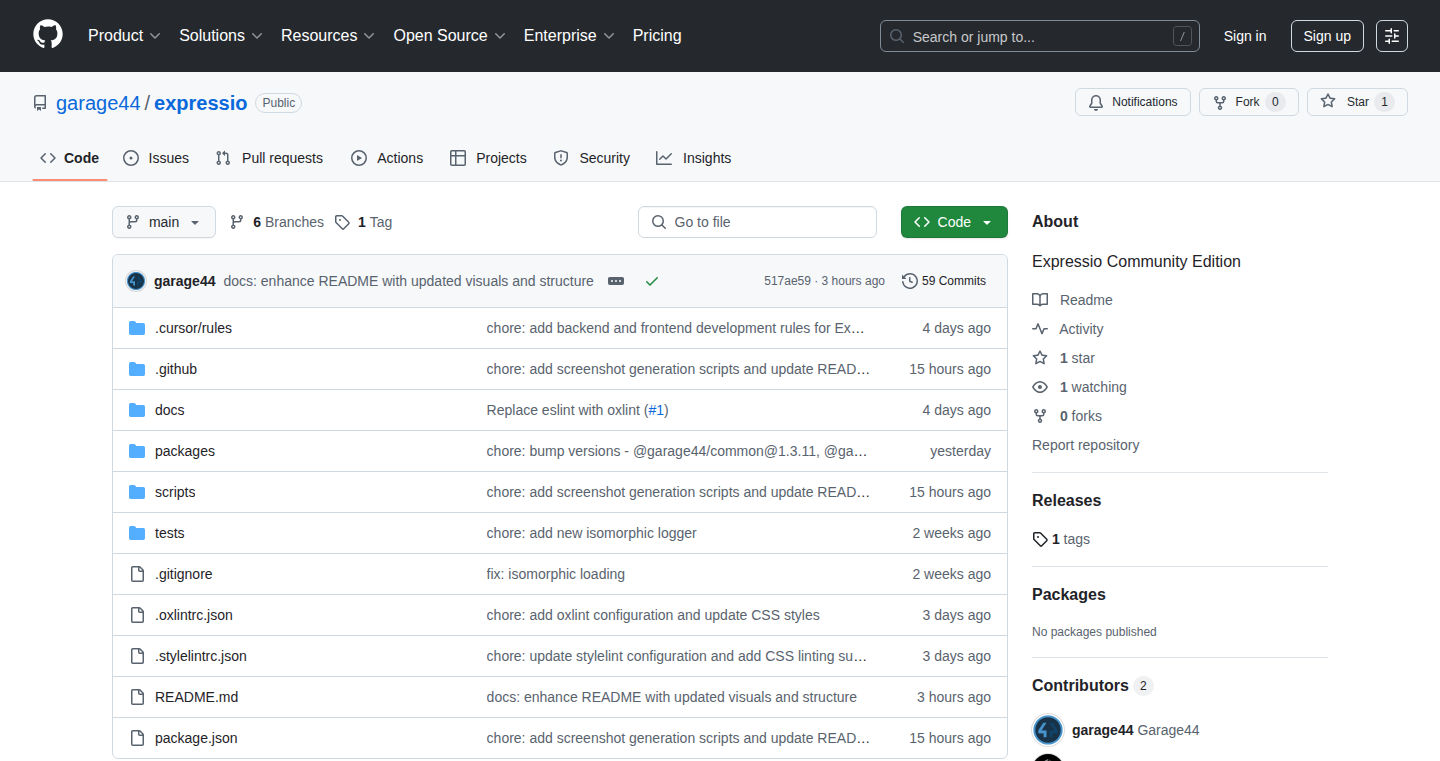Open the 1 tags link under Releases
1440x761 pixels.
click(x=1061, y=539)
